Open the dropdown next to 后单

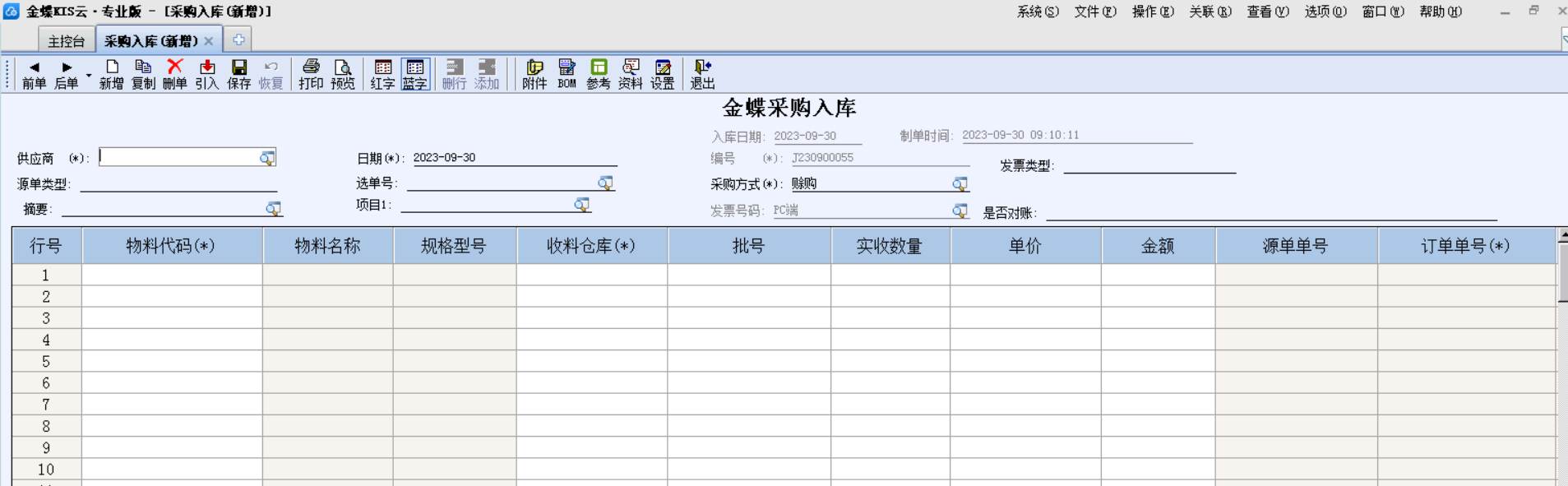coord(89,76)
